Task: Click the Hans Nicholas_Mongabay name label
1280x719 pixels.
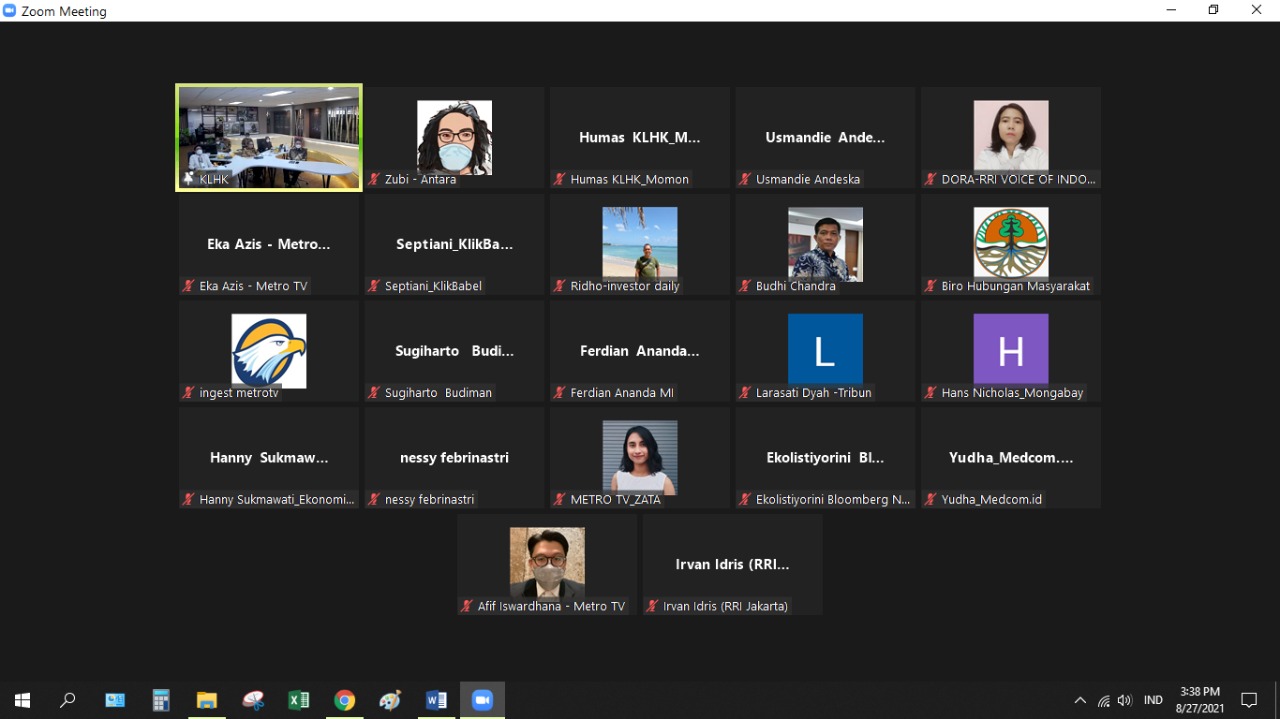Action: tap(1011, 393)
